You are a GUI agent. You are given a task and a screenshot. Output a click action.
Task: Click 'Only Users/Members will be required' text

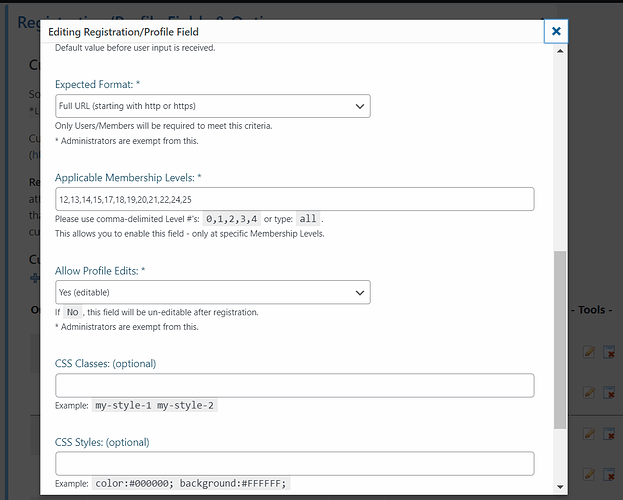(x=163, y=126)
